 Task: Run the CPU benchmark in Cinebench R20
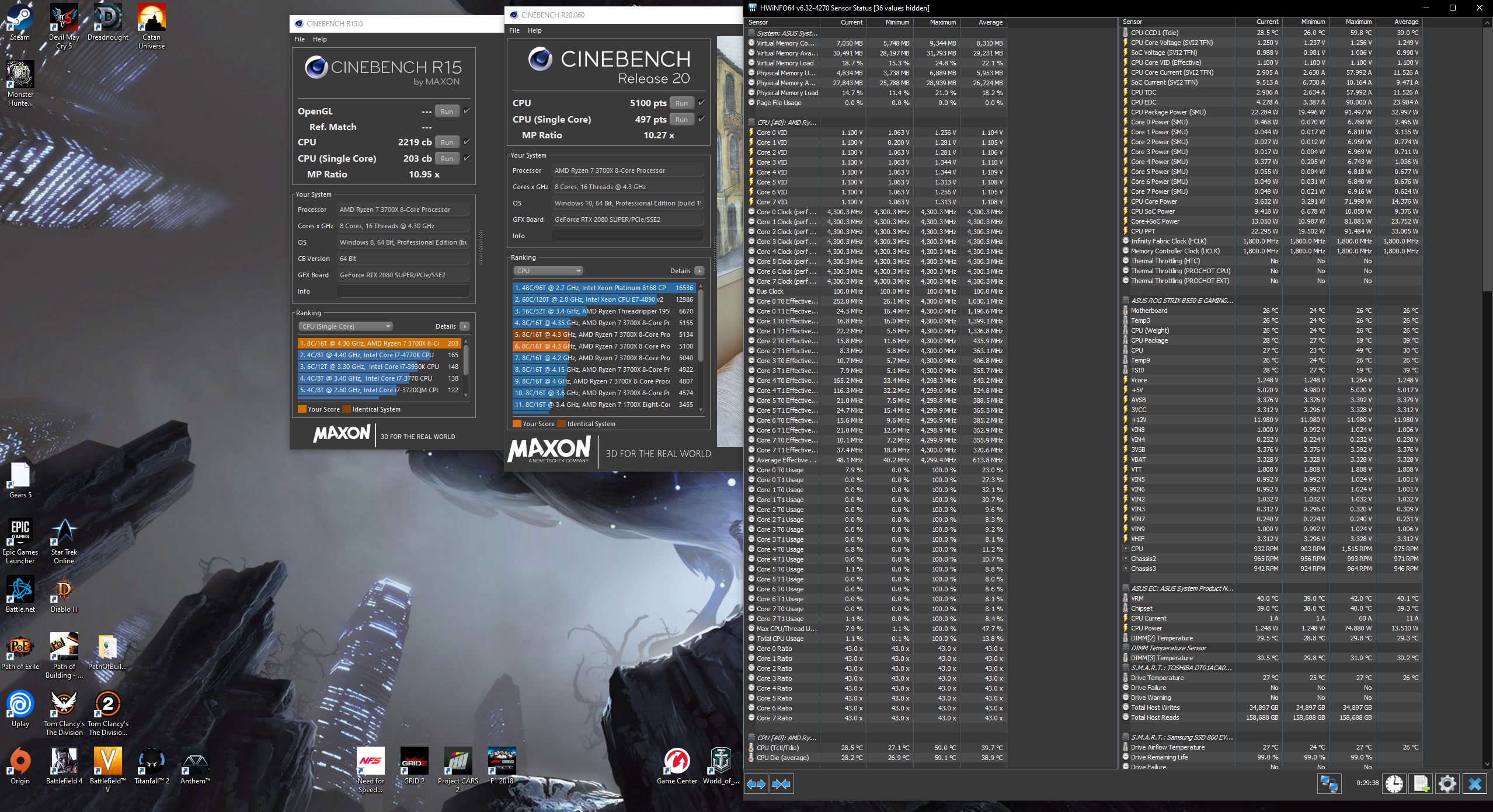click(x=681, y=102)
